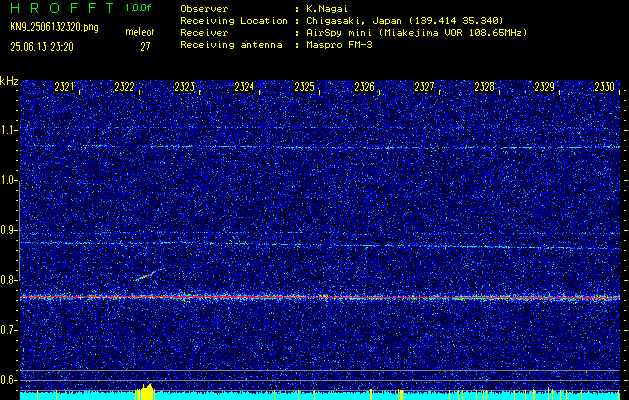
Task: Click the 2325 time marker
Action: (304, 87)
